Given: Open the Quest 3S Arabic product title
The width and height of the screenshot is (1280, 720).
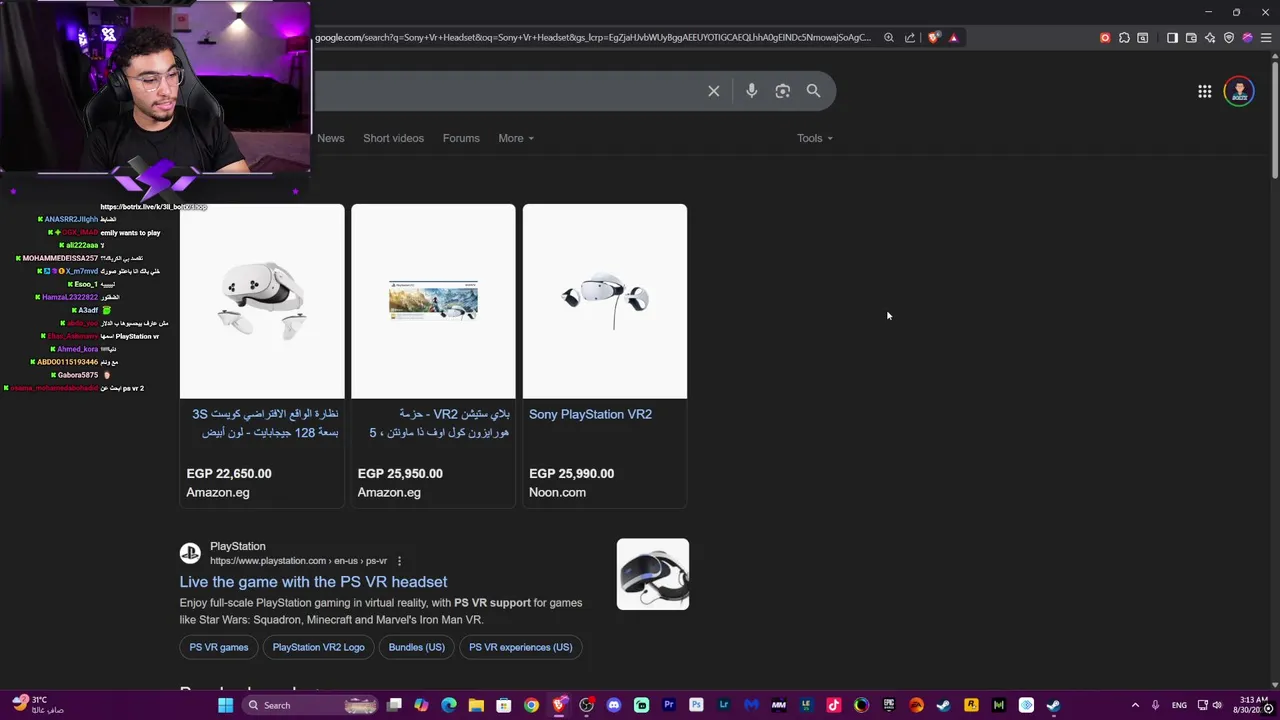Looking at the screenshot, I should click(x=265, y=423).
